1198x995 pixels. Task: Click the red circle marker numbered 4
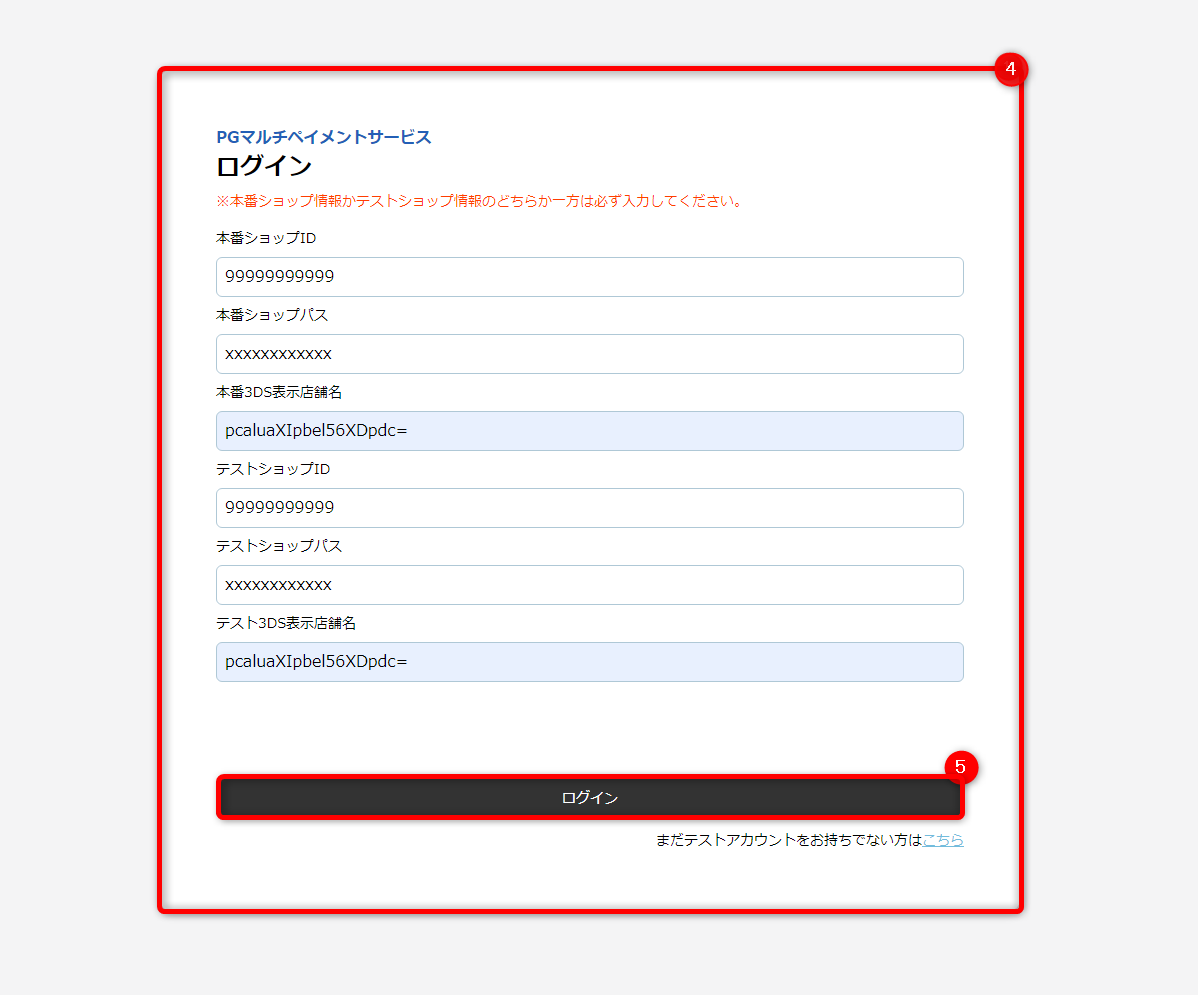click(x=1011, y=69)
